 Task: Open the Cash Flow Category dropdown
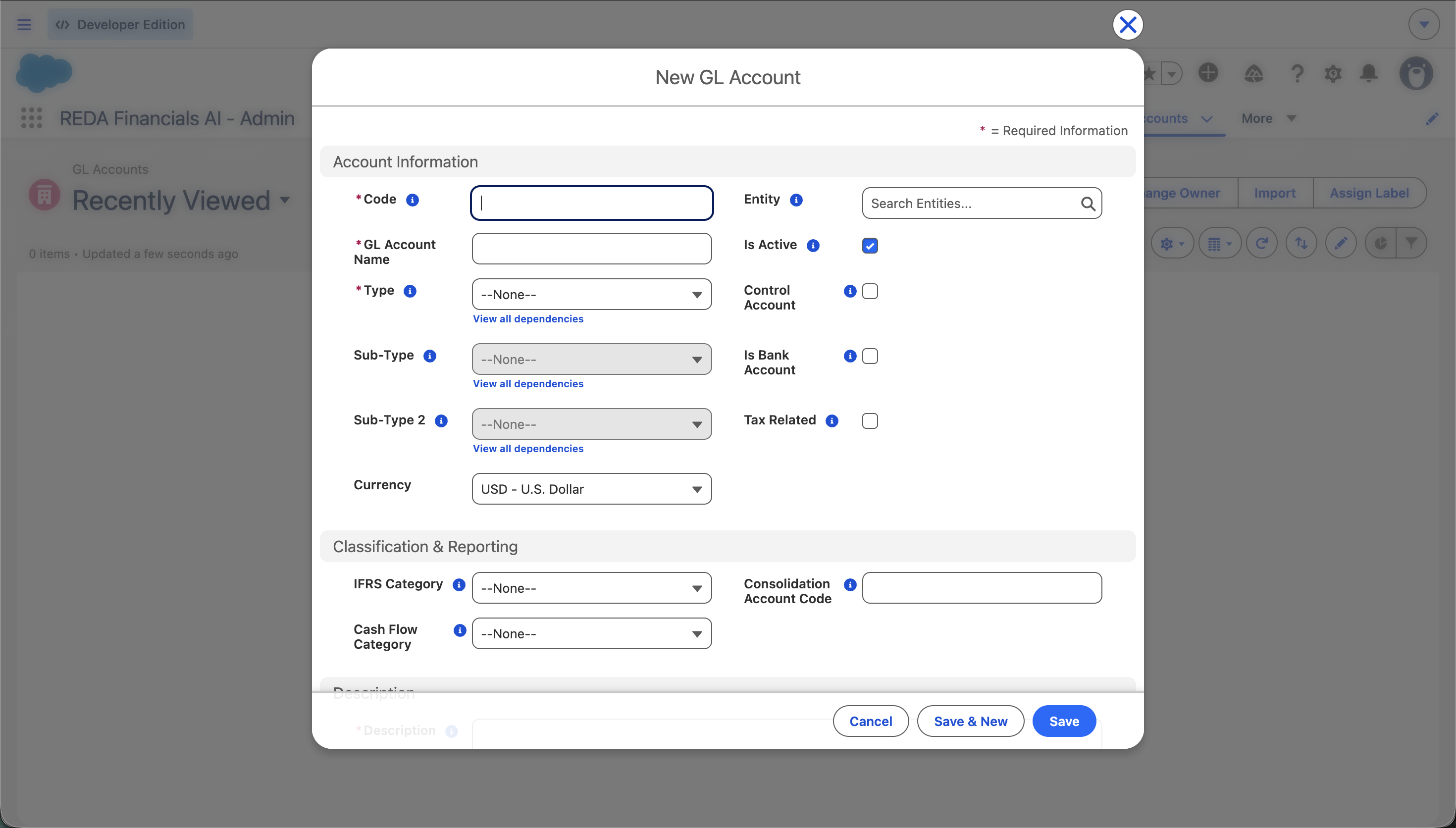pos(591,633)
